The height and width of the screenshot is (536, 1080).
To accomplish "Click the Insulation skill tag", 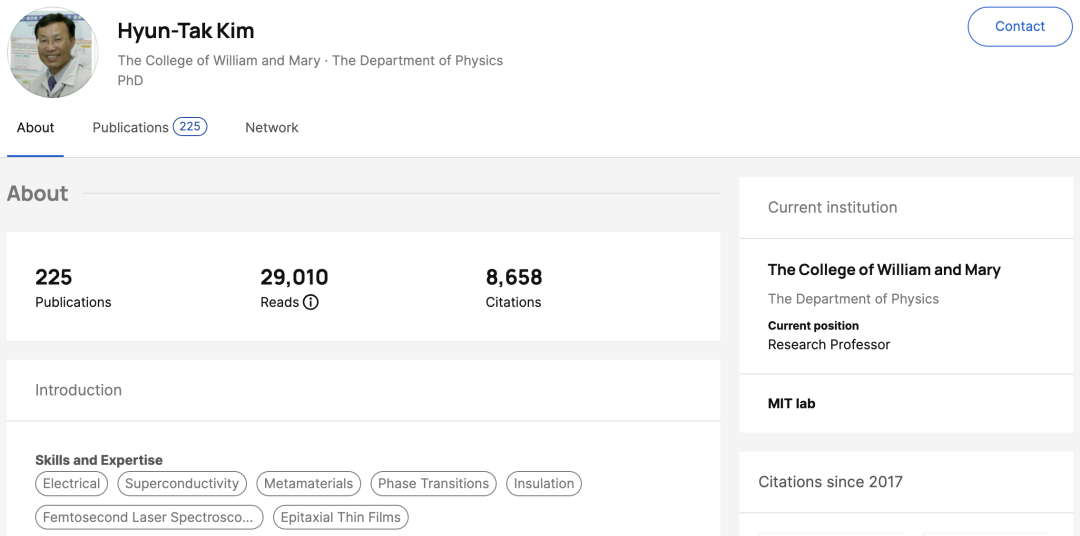I will [x=544, y=484].
